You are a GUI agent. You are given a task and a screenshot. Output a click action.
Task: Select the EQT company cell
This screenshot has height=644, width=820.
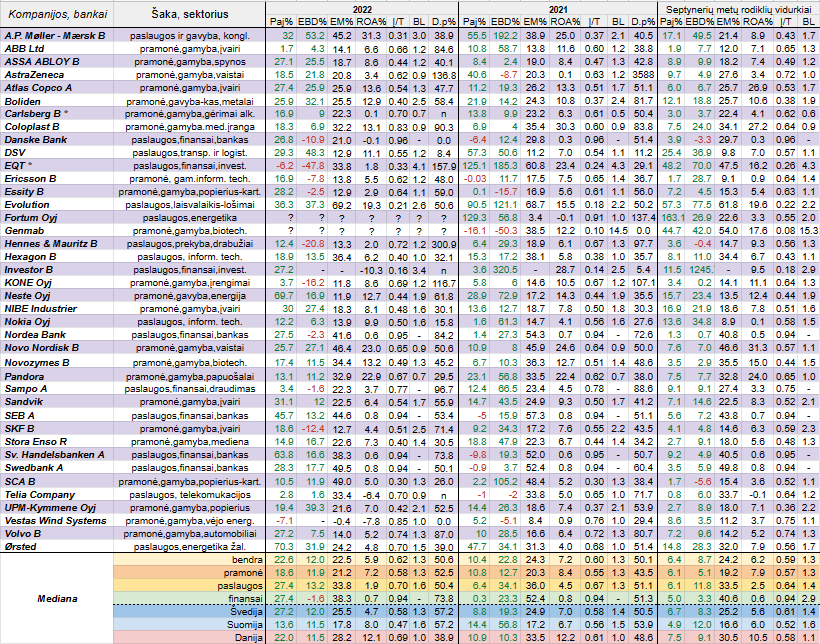click(x=57, y=165)
